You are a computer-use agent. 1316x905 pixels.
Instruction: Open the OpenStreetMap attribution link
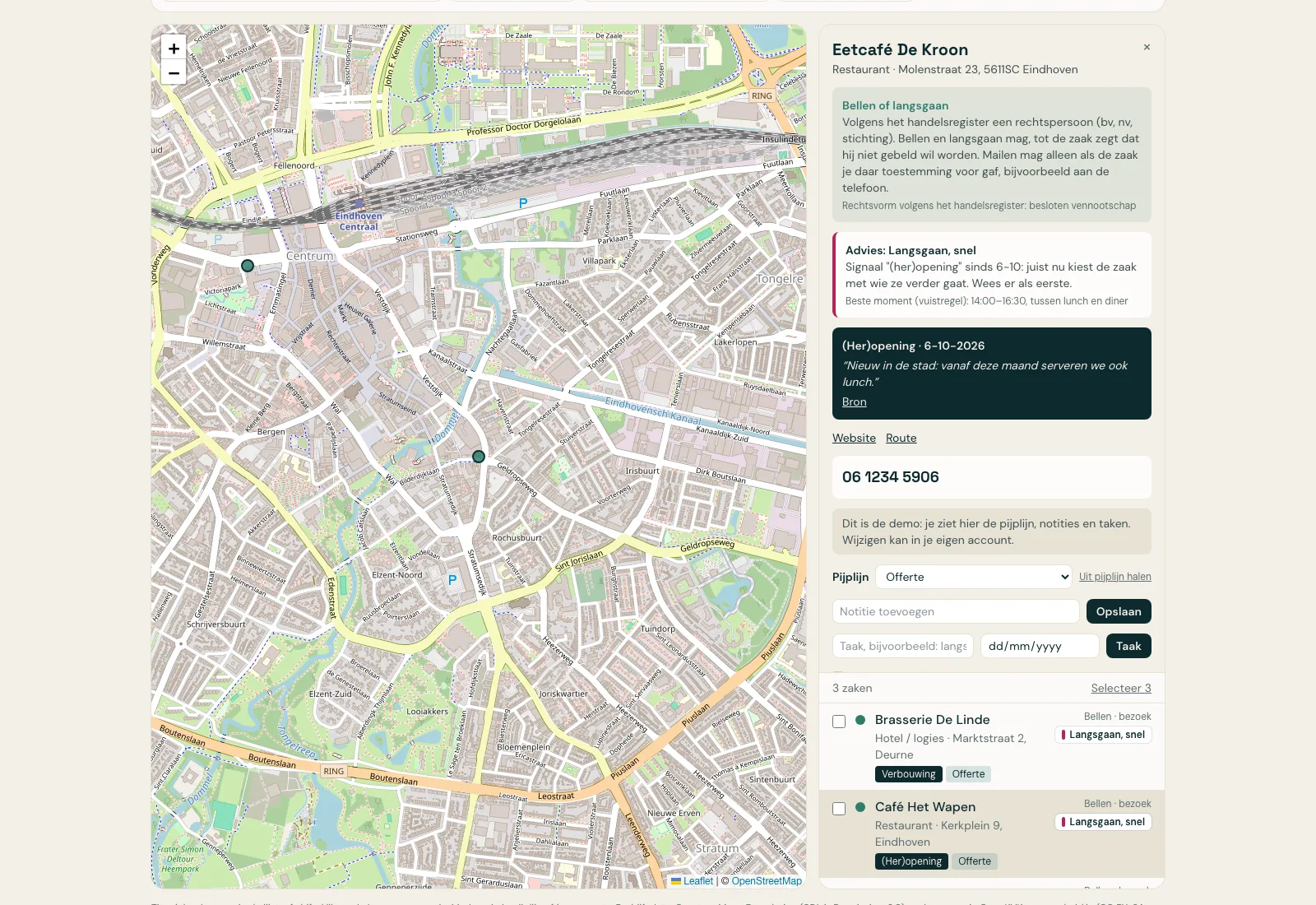767,881
